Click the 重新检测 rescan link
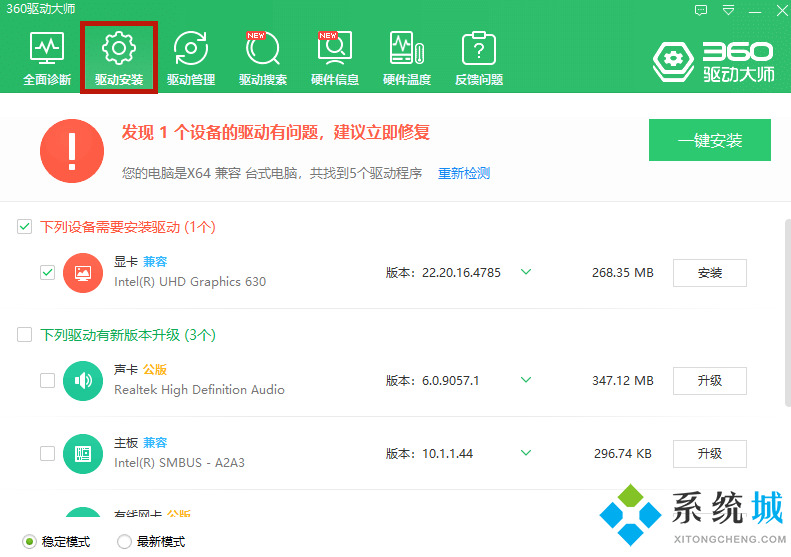This screenshot has width=791, height=557. click(x=464, y=174)
